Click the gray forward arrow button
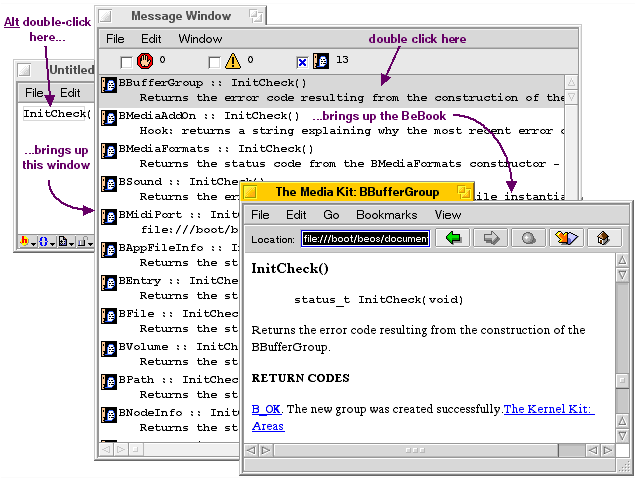The width and height of the screenshot is (636, 482). tap(491, 238)
